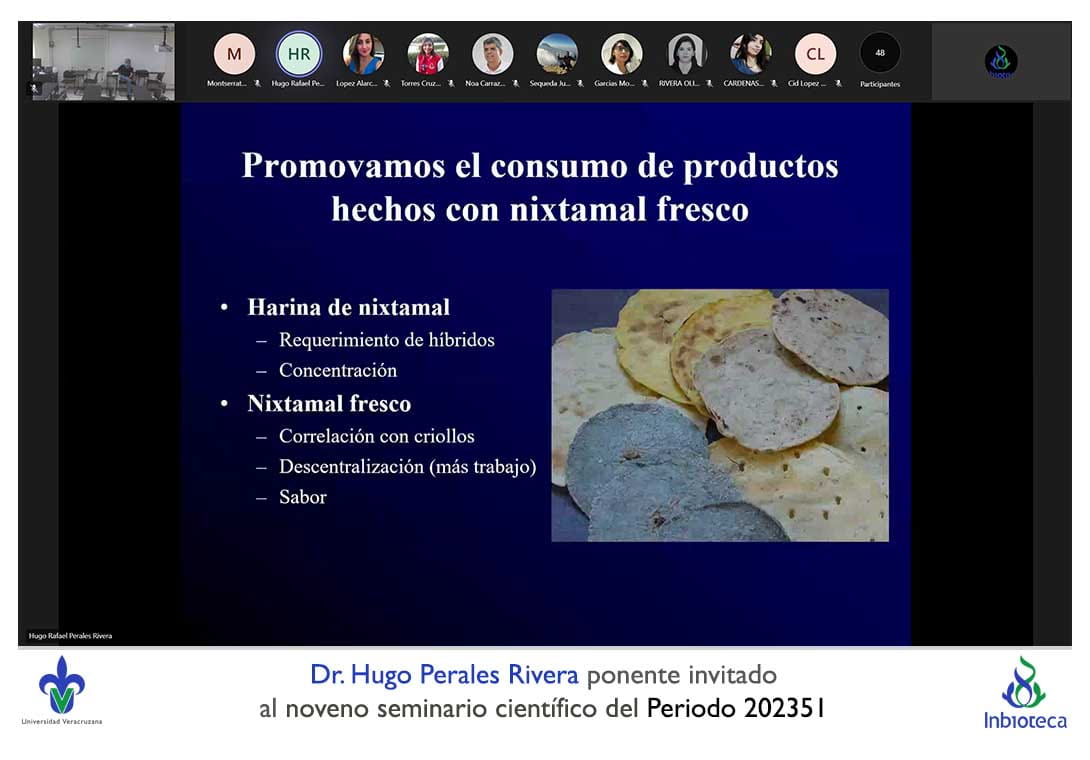Click muted mic icon beside Cid Lopez
Screen dimensions: 1090x760
tap(838, 84)
